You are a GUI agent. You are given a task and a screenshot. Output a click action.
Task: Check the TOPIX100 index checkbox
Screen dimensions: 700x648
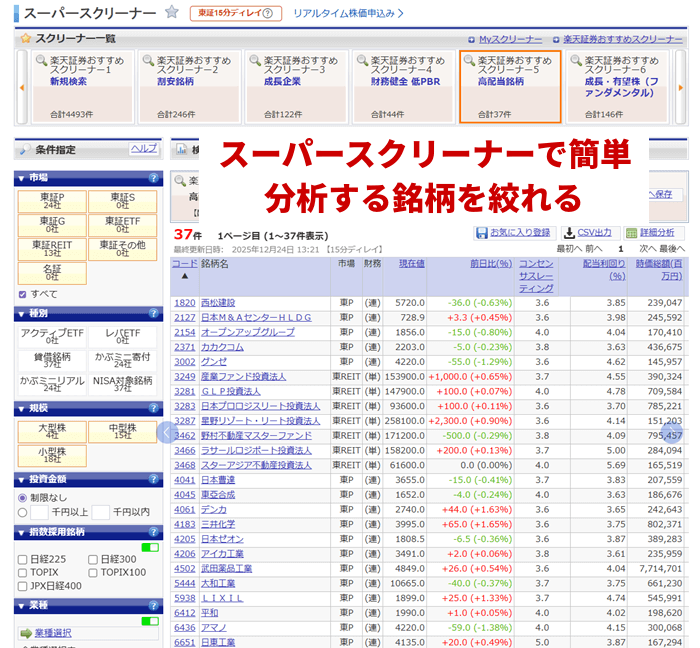(x=93, y=573)
